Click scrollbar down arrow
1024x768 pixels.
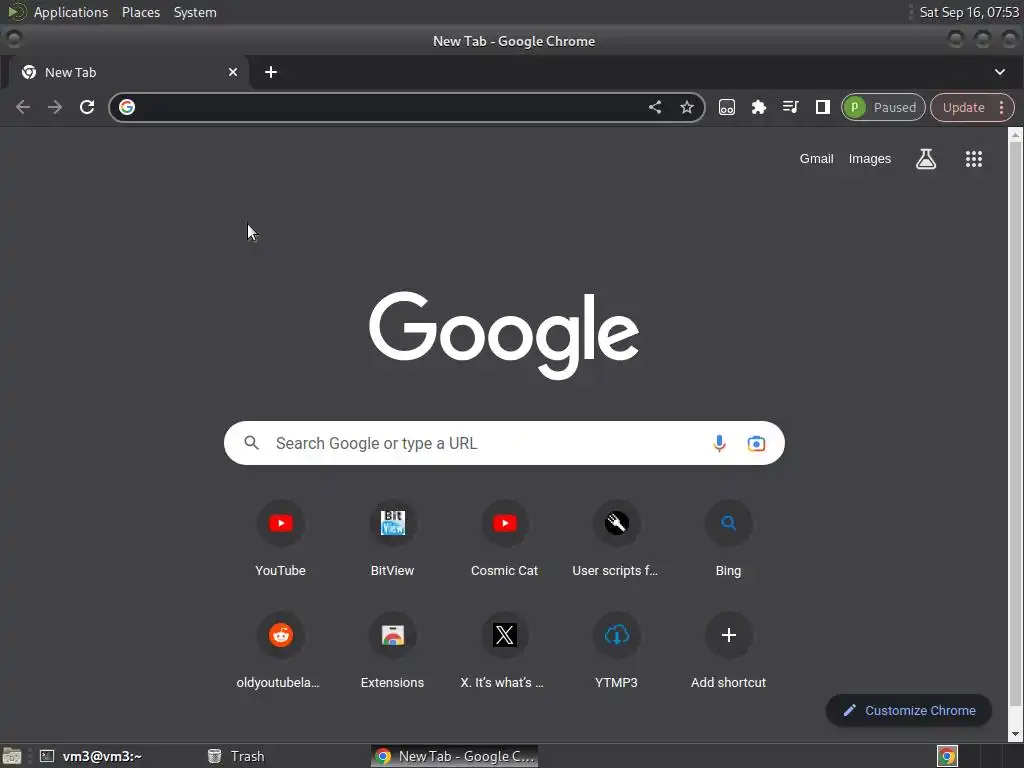click(1014, 734)
